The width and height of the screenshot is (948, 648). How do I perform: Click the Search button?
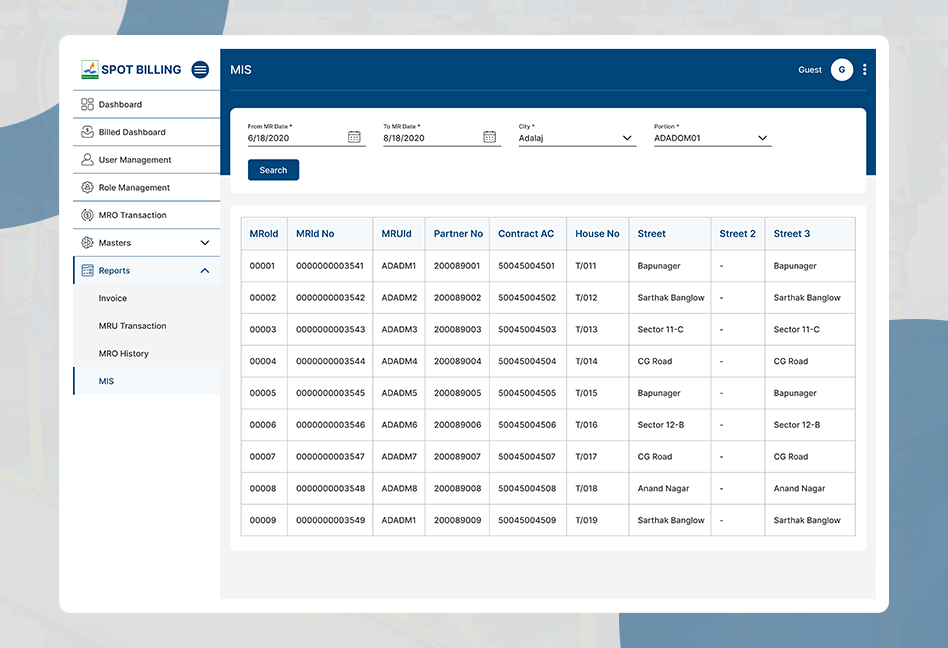tap(273, 170)
